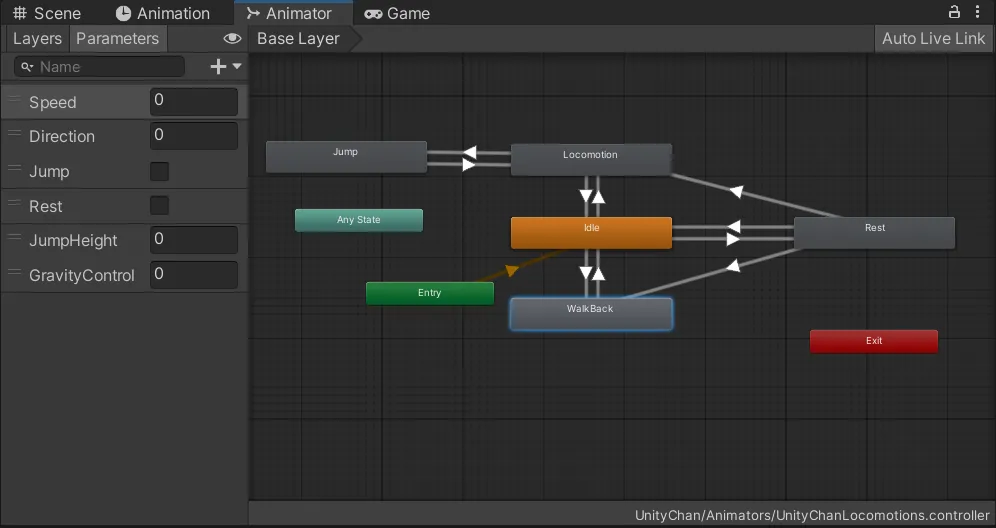Select the Locomotion state node
996x528 pixels.
(591, 159)
